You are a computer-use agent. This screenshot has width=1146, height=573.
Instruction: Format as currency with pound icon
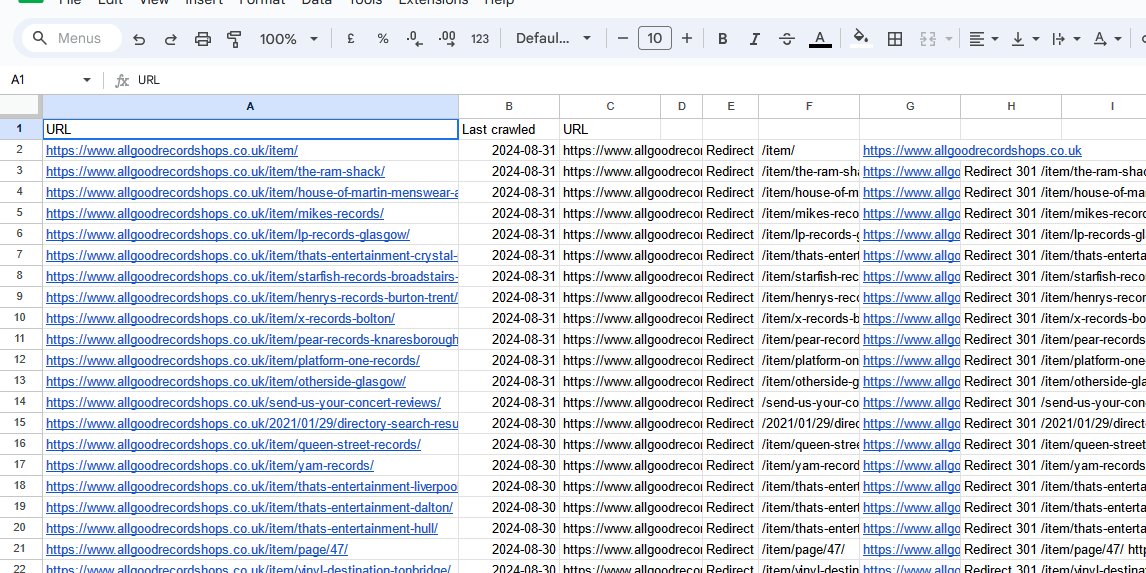click(x=351, y=39)
